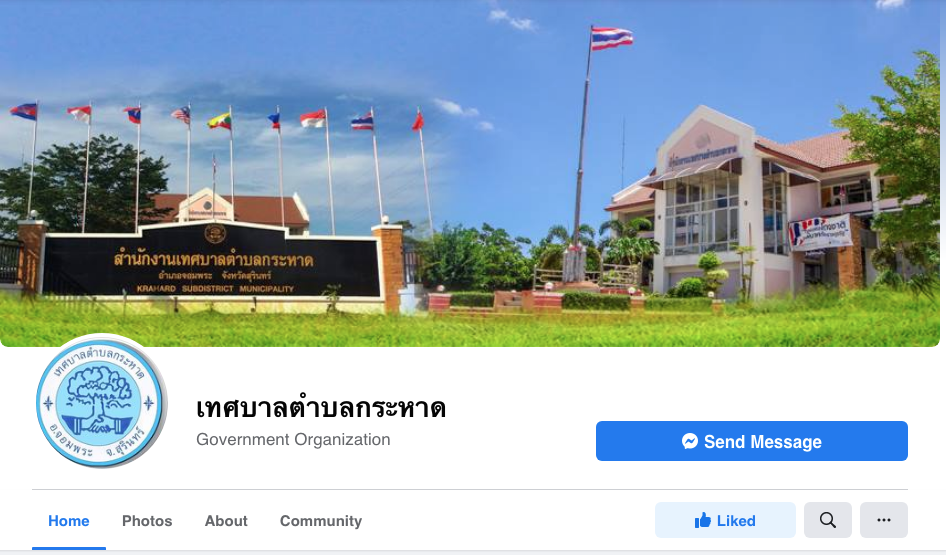
Task: Click the banner hanging on the building
Action: [x=820, y=232]
